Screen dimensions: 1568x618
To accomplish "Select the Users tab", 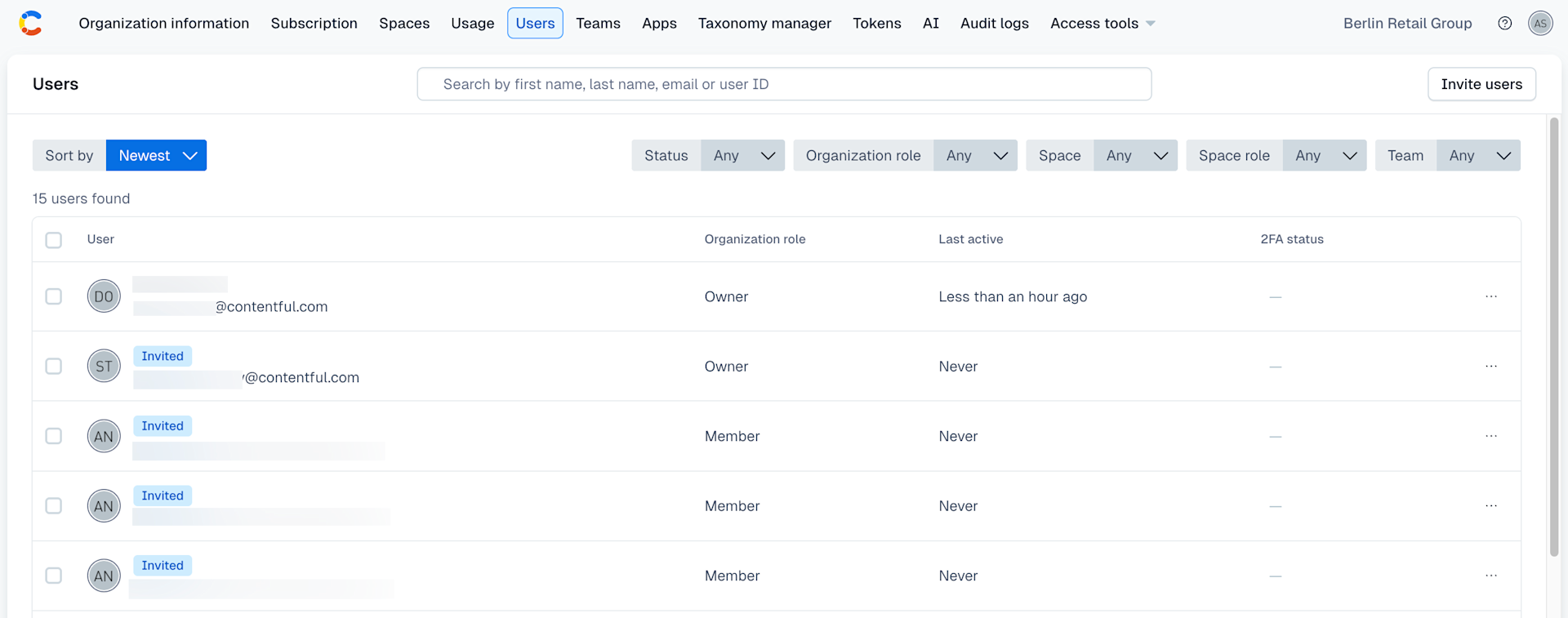I will [535, 23].
